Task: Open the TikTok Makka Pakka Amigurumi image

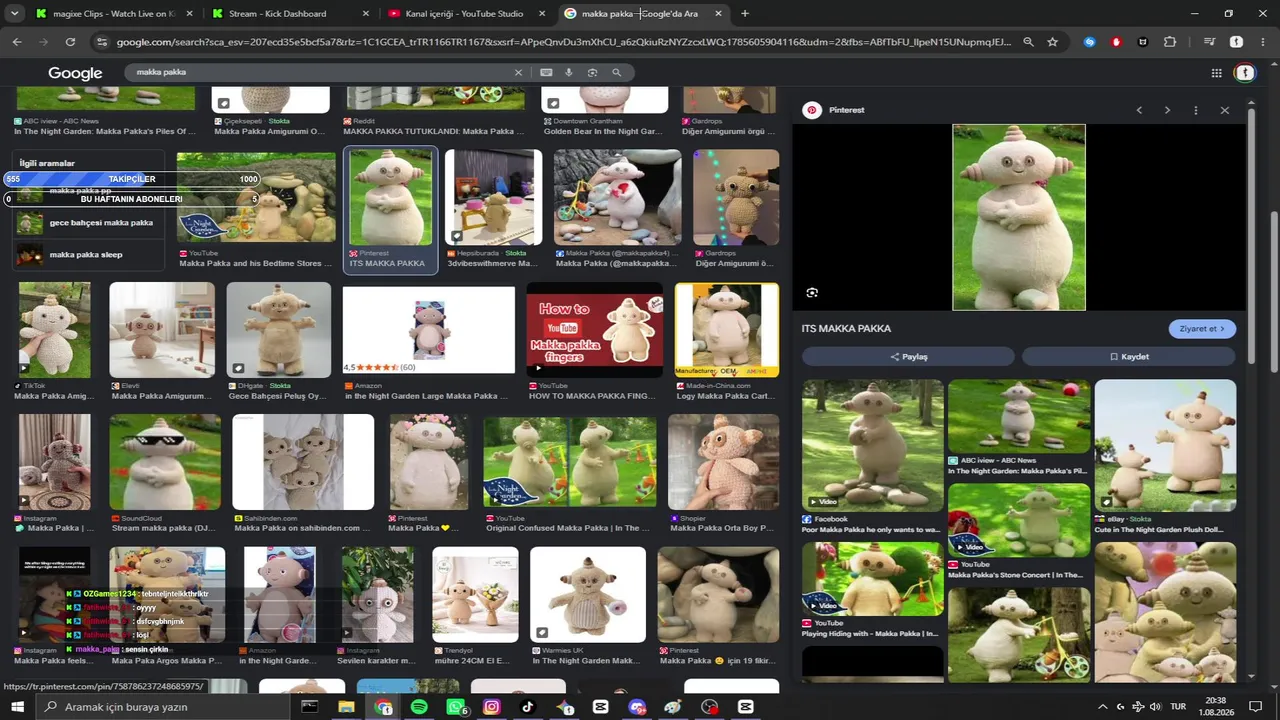Action: click(x=55, y=330)
